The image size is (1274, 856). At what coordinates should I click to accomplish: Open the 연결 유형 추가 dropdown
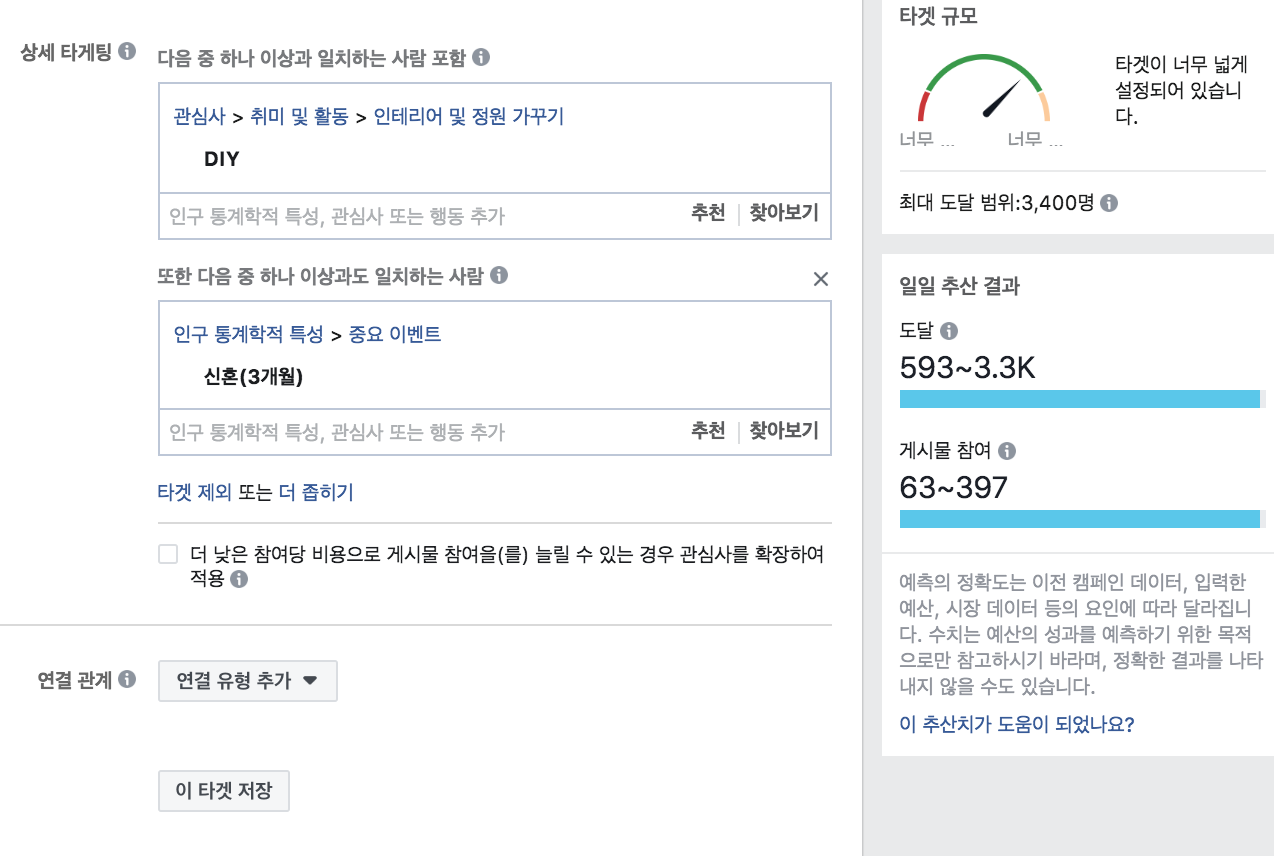247,681
